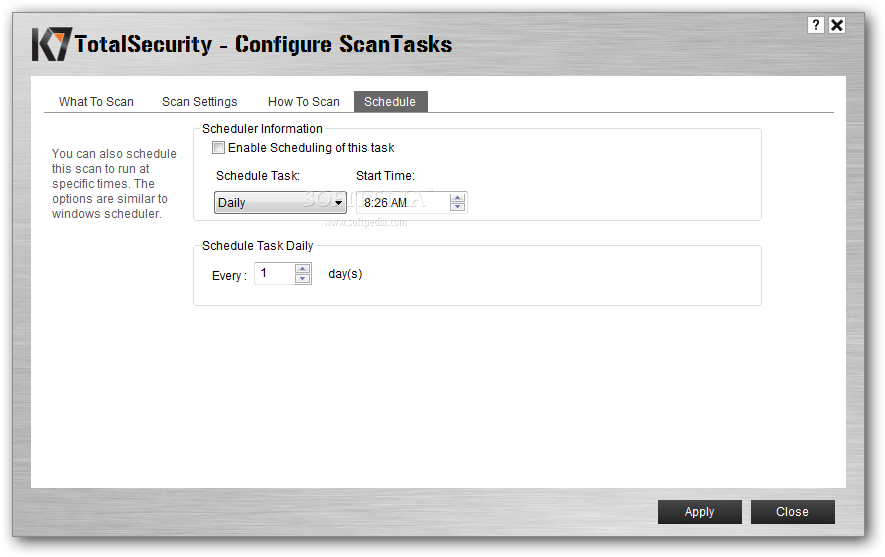Select the Schedule tab

pyautogui.click(x=390, y=102)
